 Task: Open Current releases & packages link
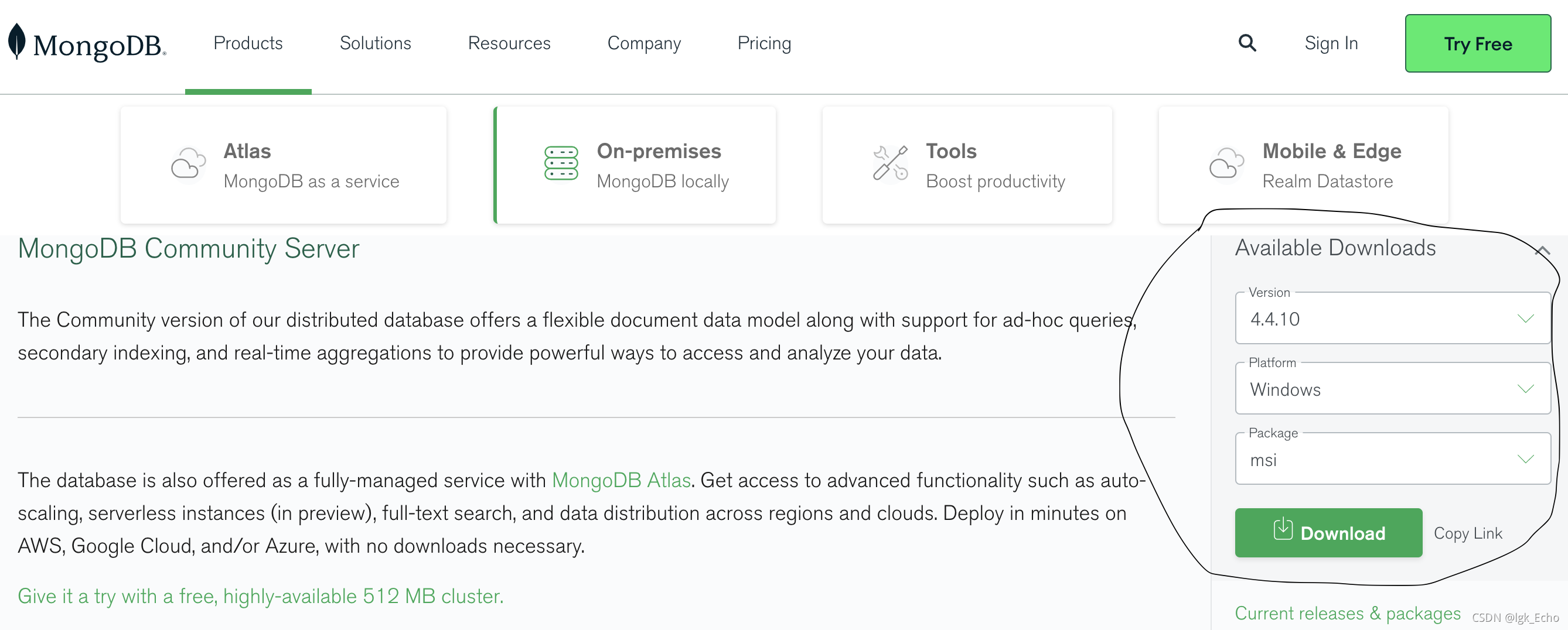point(1347,613)
